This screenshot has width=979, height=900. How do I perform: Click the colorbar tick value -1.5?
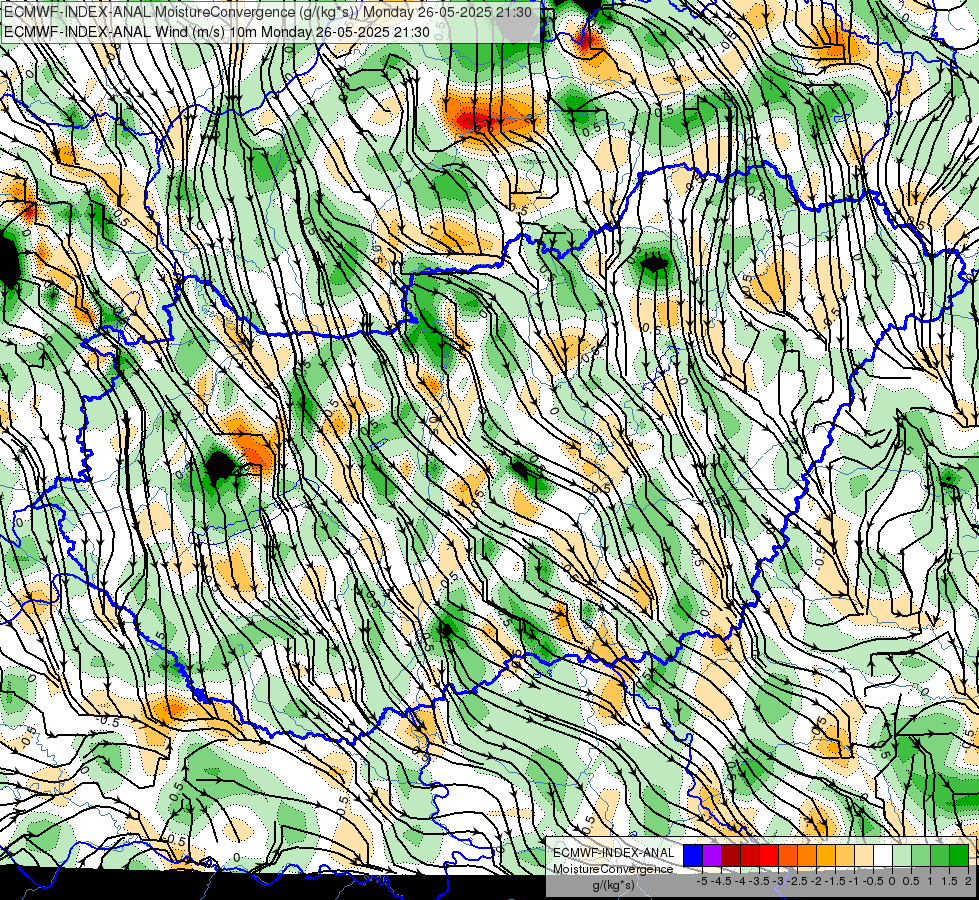(x=835, y=881)
